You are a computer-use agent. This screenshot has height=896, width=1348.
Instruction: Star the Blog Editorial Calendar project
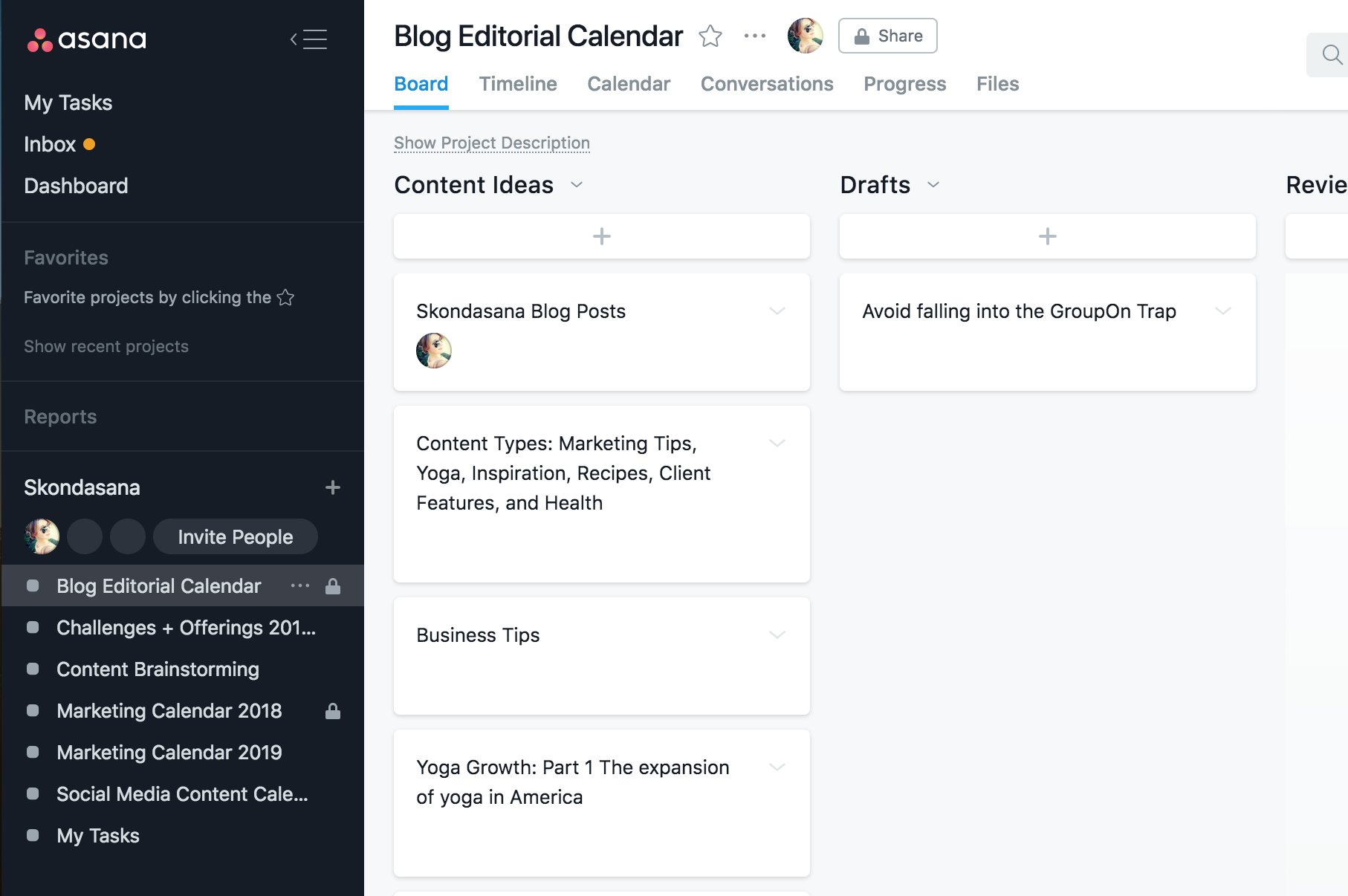[710, 36]
